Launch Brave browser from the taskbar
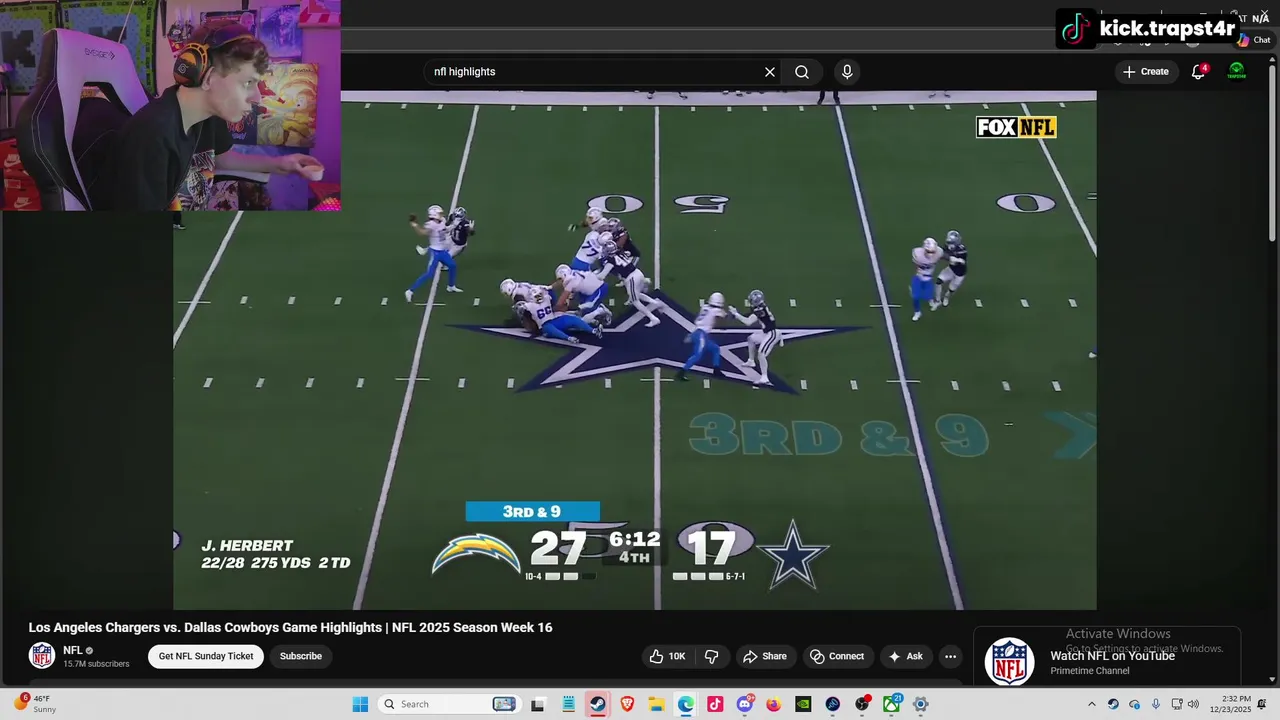 coord(627,704)
